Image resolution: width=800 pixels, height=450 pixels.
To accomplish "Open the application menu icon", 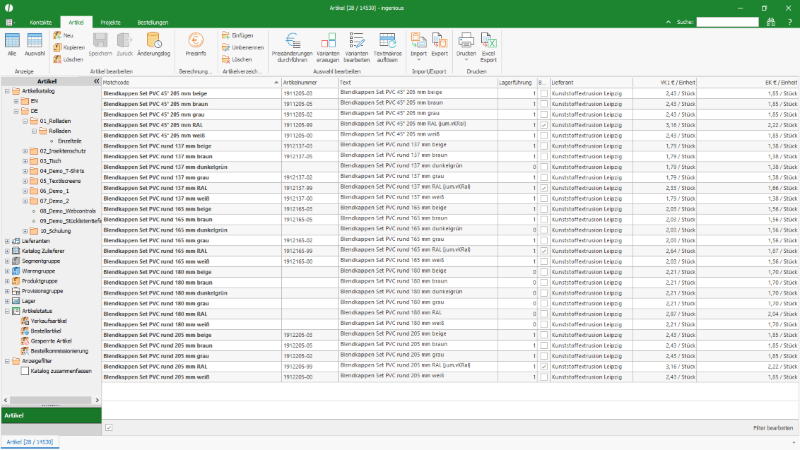I will point(10,22).
